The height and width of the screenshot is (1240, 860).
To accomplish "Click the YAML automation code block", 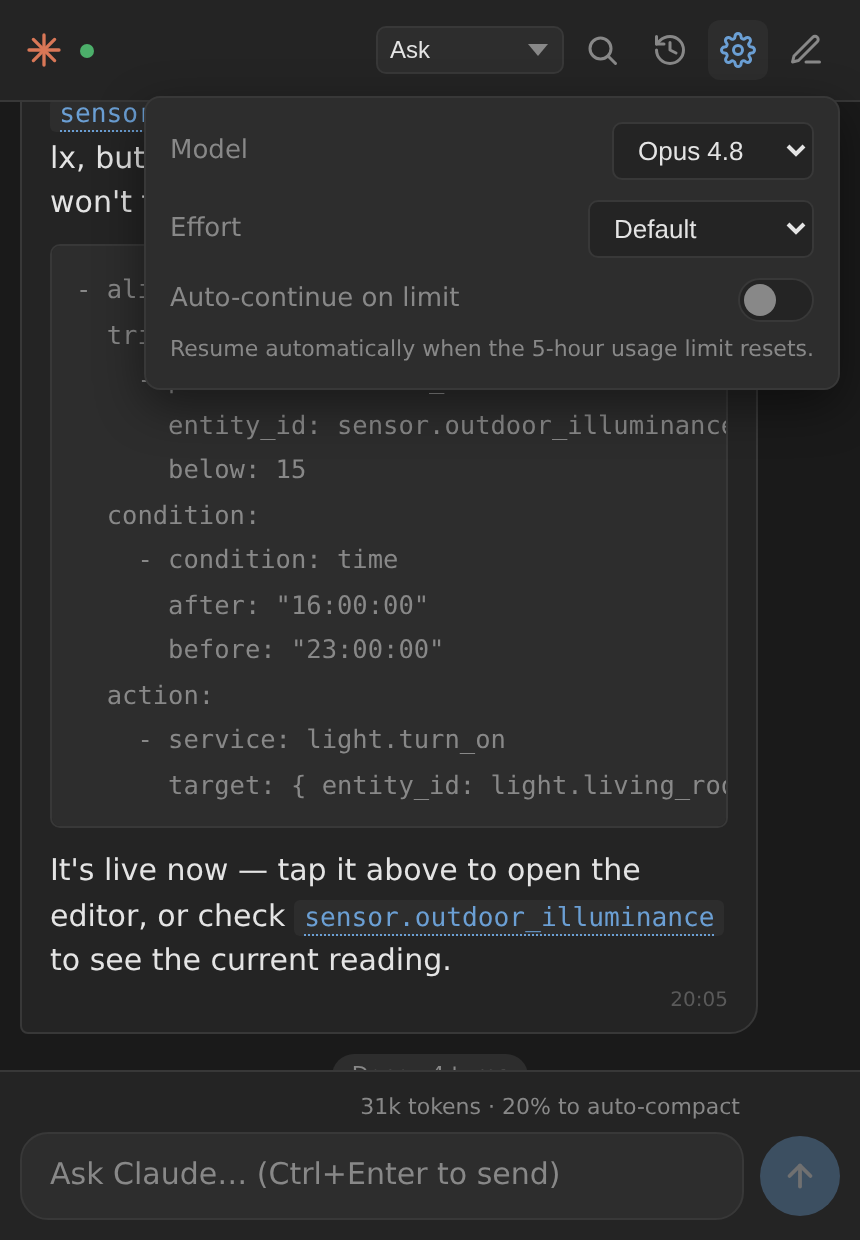I will (x=389, y=536).
